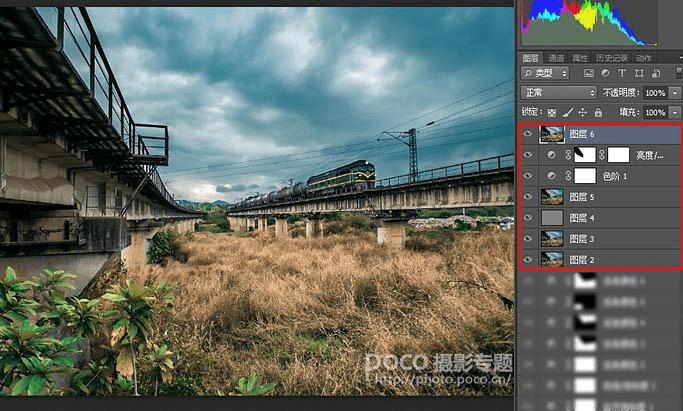Click the 不透明度 100% value field

656,93
